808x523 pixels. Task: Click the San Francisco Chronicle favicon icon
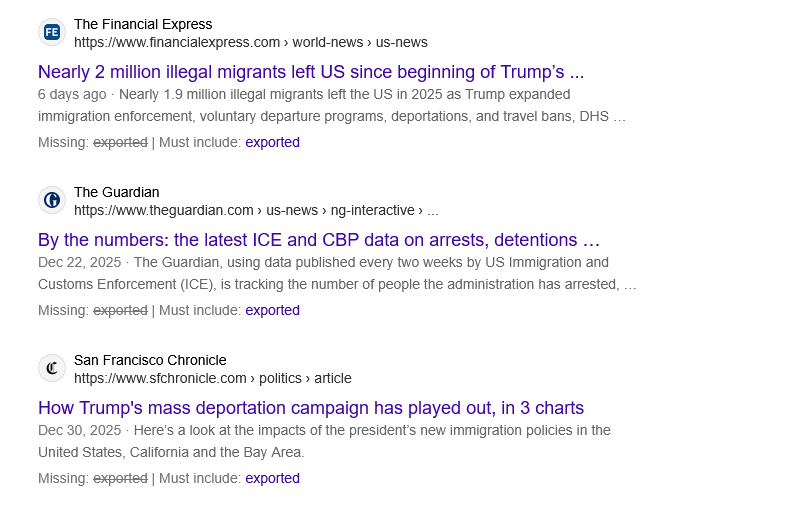[x=52, y=368]
